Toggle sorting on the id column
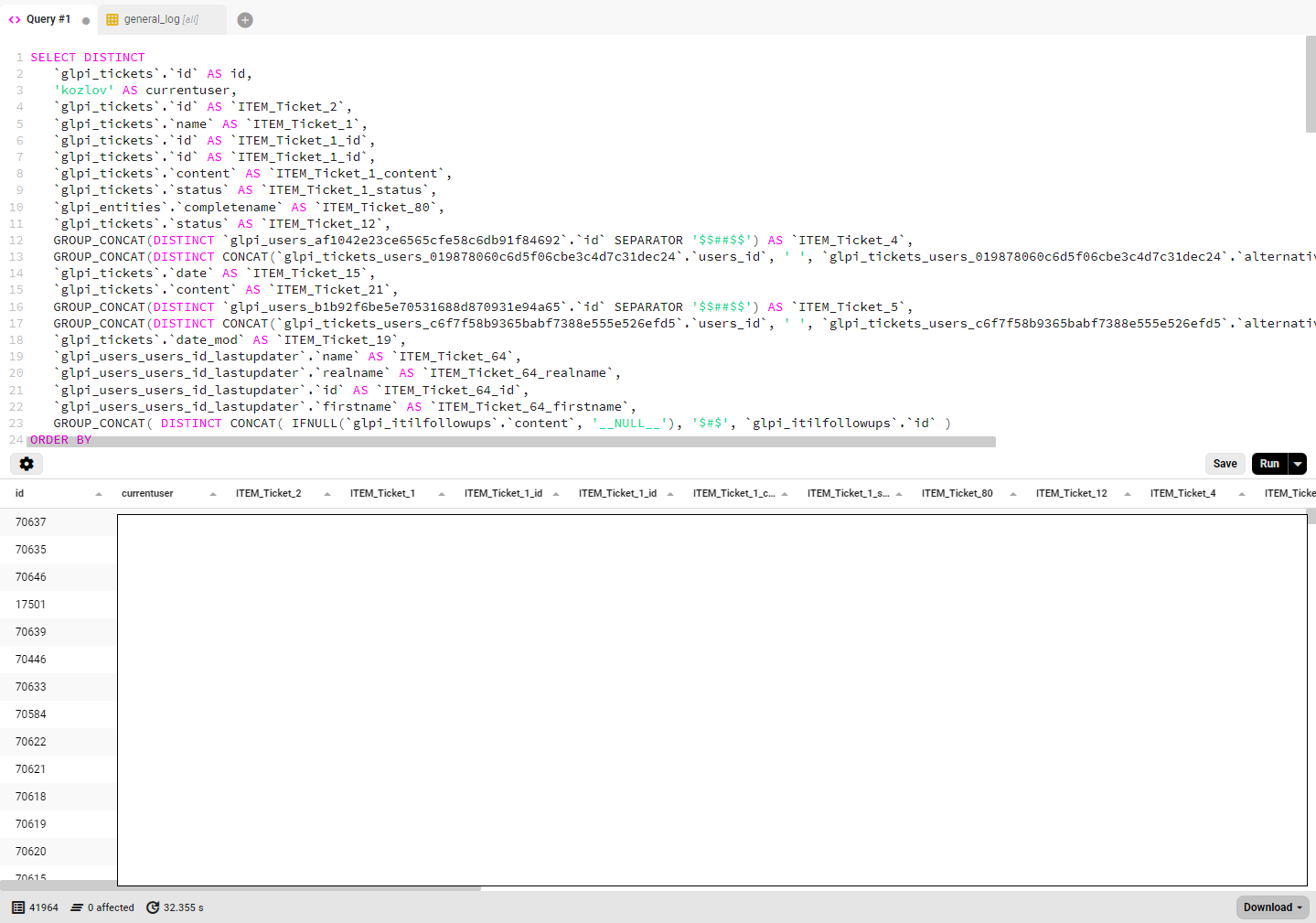The width and height of the screenshot is (1316, 923). [101, 493]
